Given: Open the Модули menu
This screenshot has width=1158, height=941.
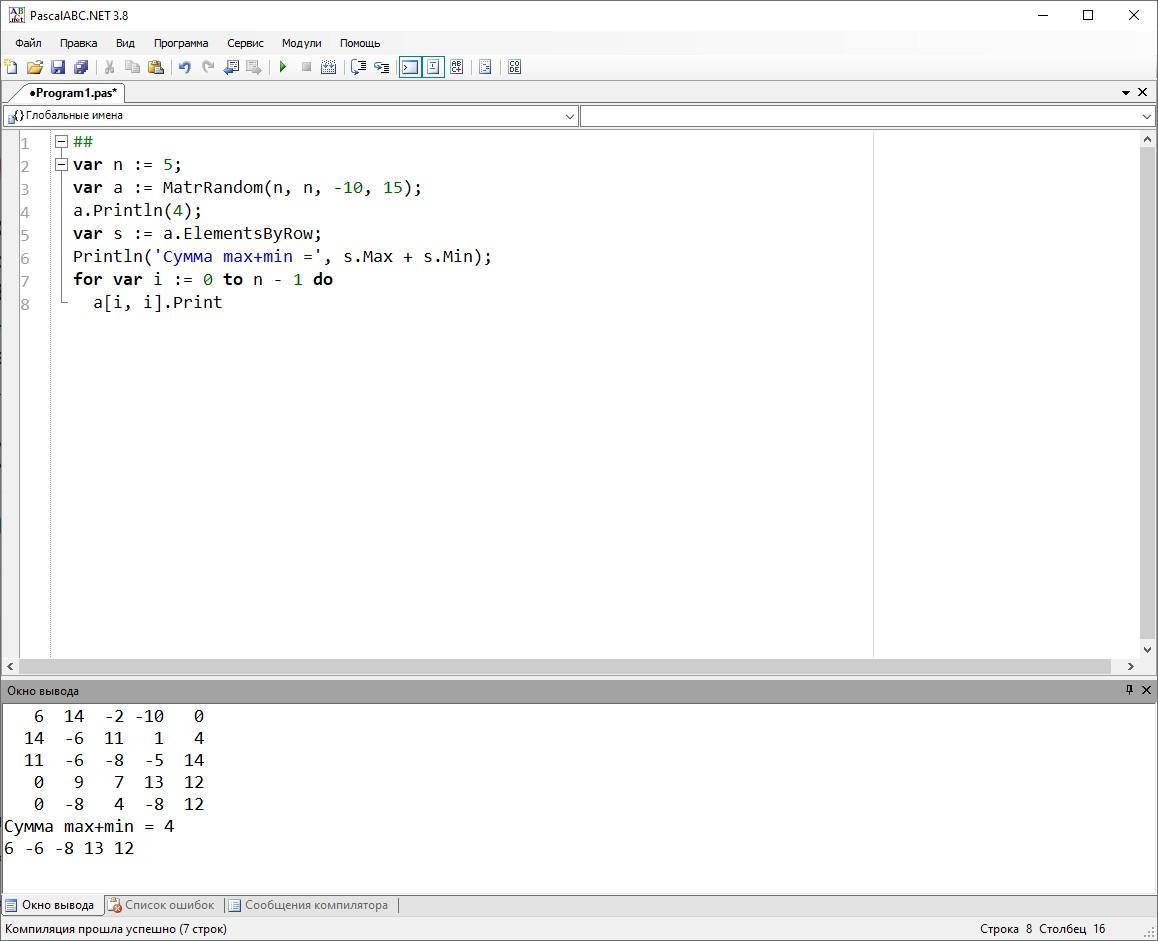Looking at the screenshot, I should [x=301, y=43].
